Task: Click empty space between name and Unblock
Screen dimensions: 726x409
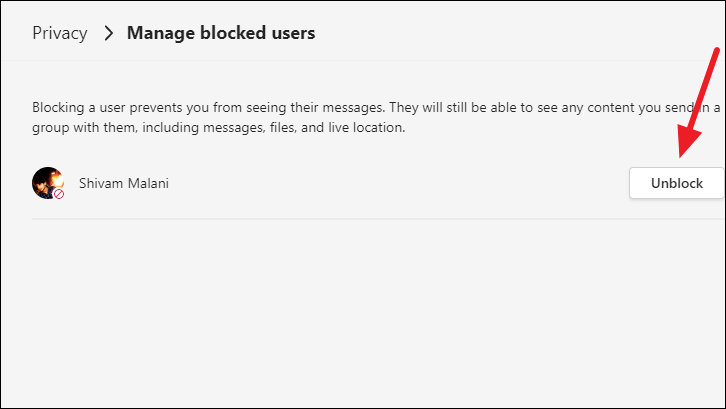Action: [398, 183]
